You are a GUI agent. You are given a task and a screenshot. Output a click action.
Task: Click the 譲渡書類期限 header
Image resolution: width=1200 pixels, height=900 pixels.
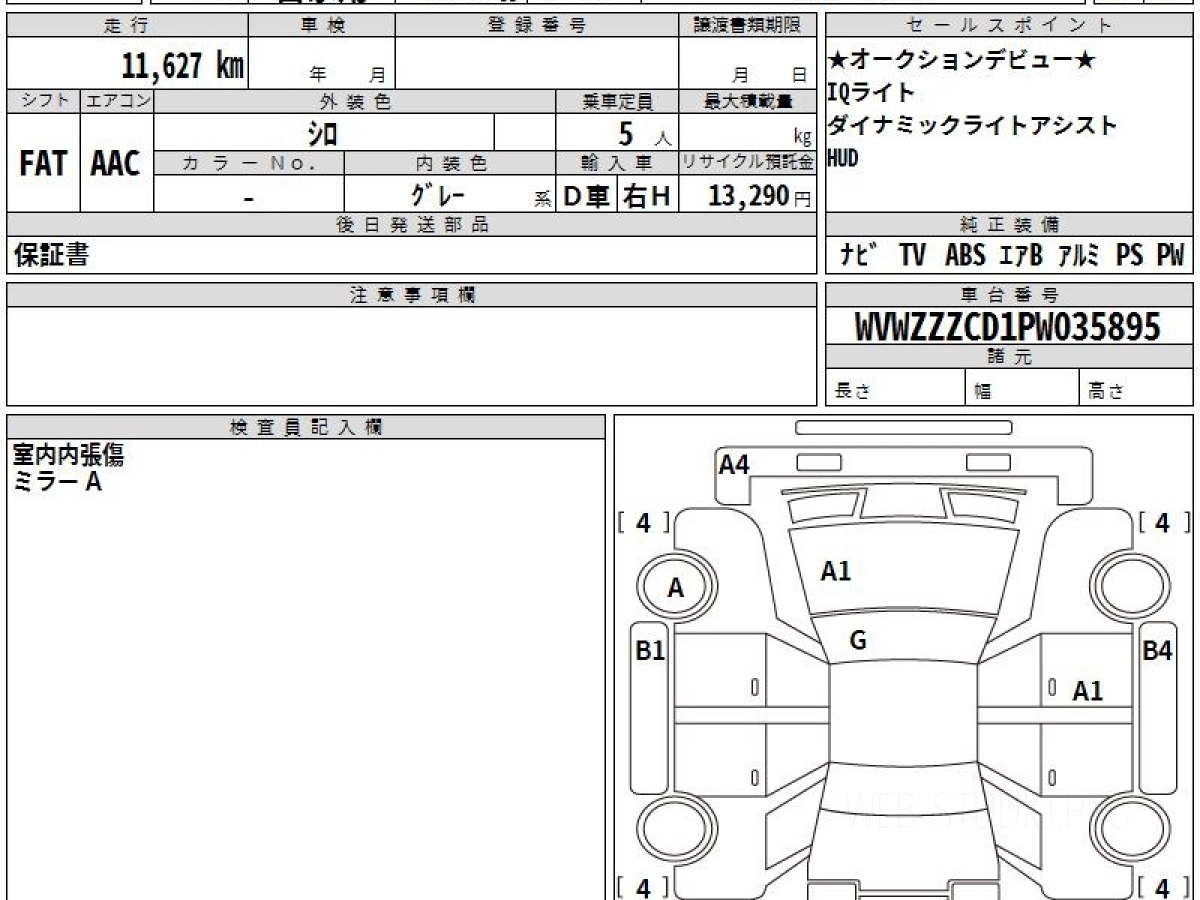[747, 26]
